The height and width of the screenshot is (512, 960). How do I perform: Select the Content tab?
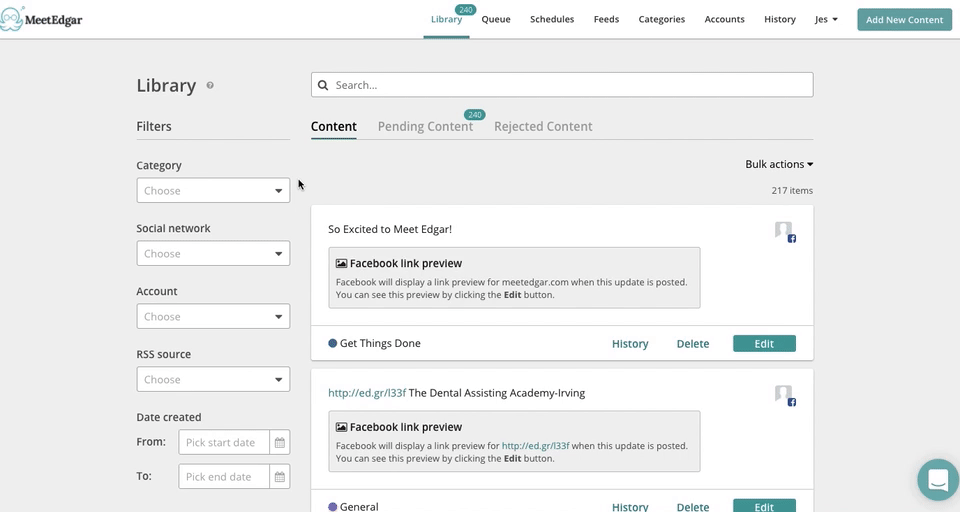click(334, 127)
